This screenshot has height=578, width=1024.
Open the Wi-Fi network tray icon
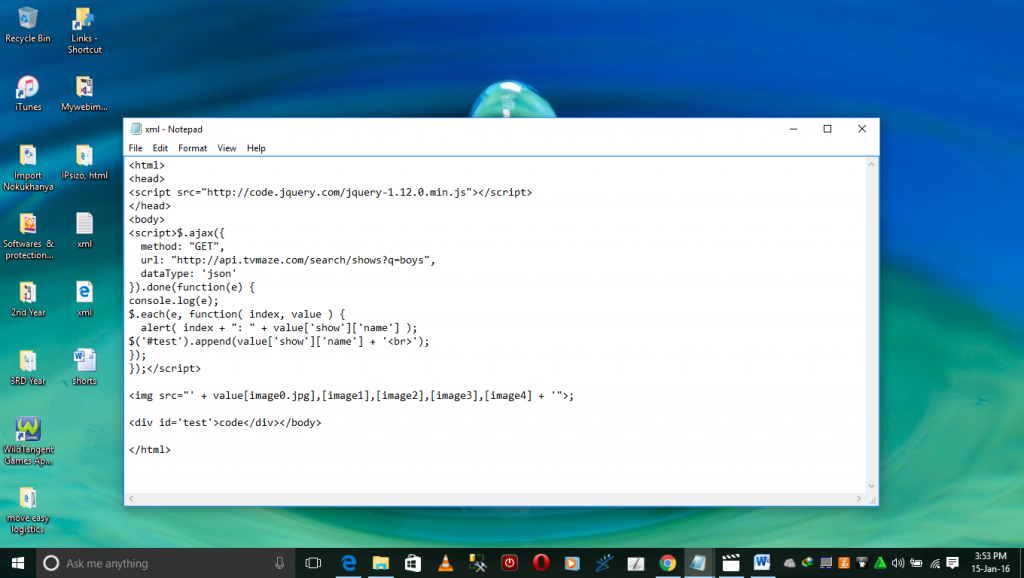tap(935, 563)
